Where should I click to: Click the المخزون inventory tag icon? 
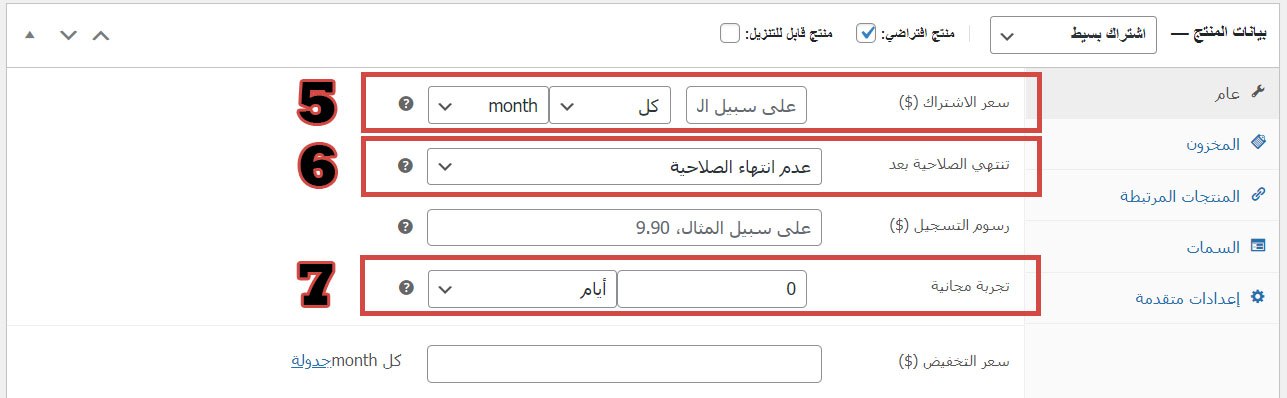(1258, 144)
